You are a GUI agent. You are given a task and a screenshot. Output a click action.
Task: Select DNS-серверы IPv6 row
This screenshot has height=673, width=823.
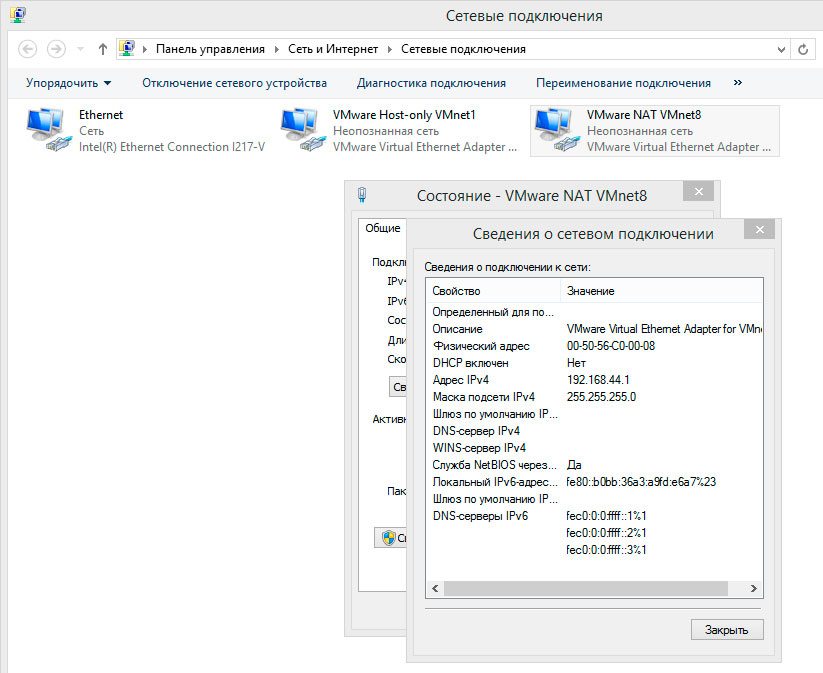[594, 516]
